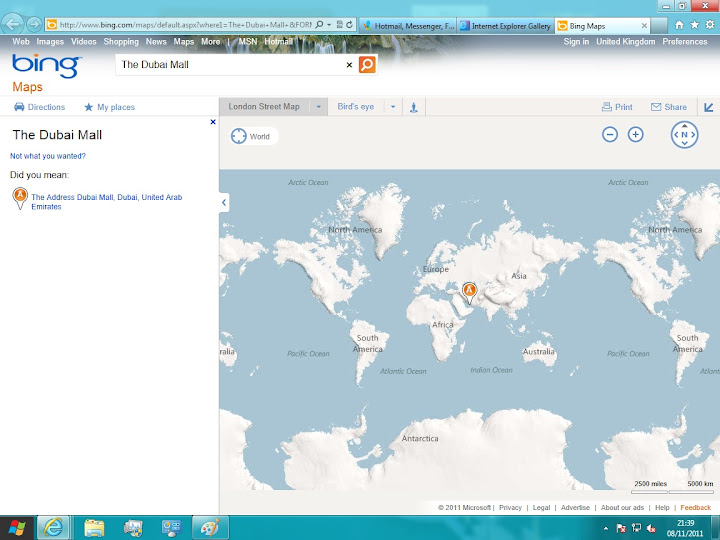Image resolution: width=720 pixels, height=540 pixels.
Task: Open the Preferences link
Action: (x=685, y=42)
